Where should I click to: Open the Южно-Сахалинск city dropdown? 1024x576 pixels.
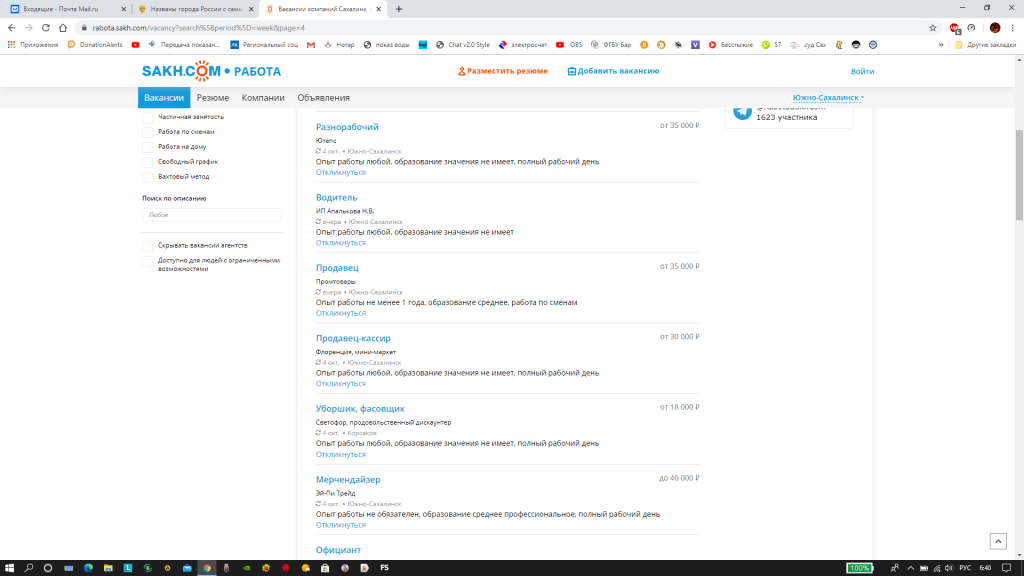828,98
